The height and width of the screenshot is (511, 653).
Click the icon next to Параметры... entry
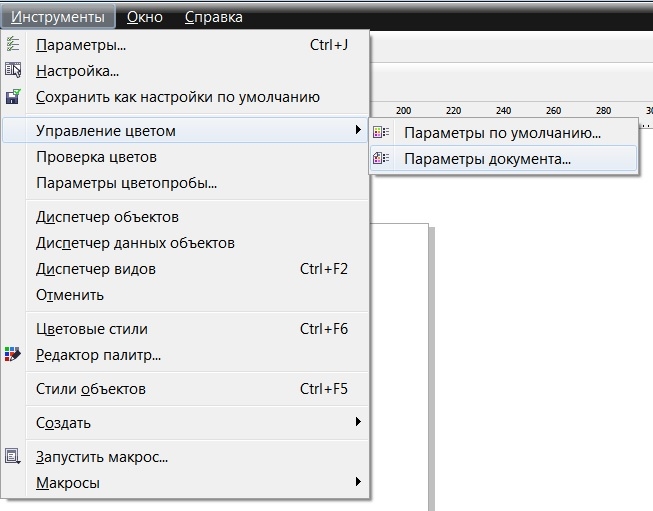coord(13,44)
